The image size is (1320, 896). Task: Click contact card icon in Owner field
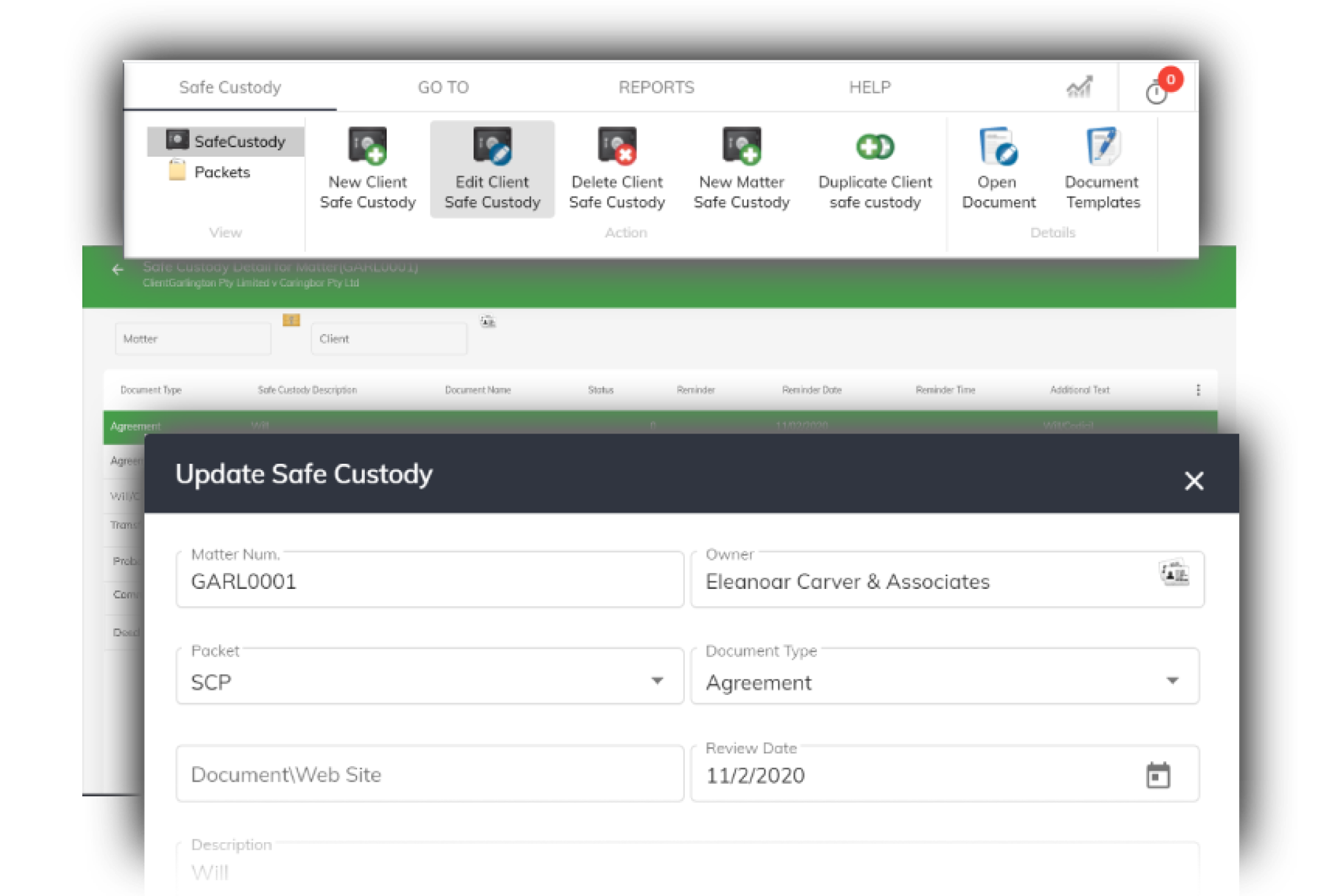(x=1174, y=573)
